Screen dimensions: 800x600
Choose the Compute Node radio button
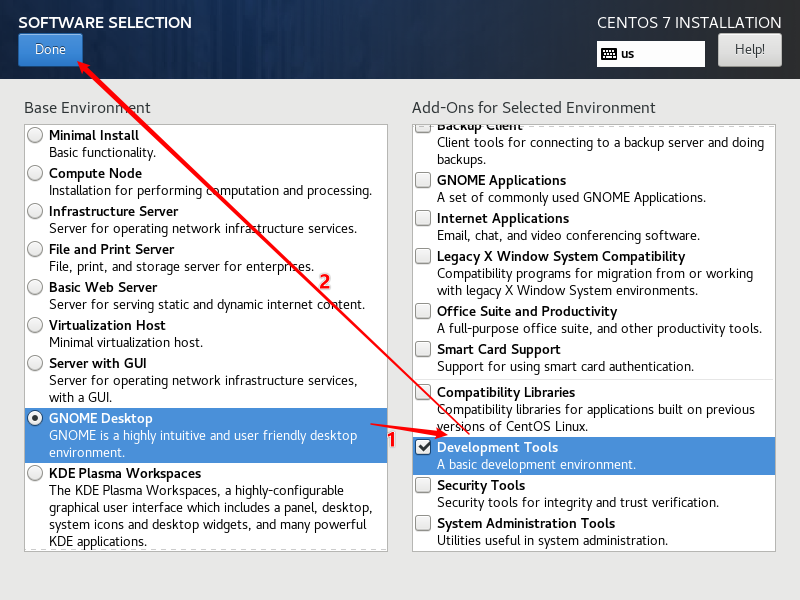[x=36, y=173]
